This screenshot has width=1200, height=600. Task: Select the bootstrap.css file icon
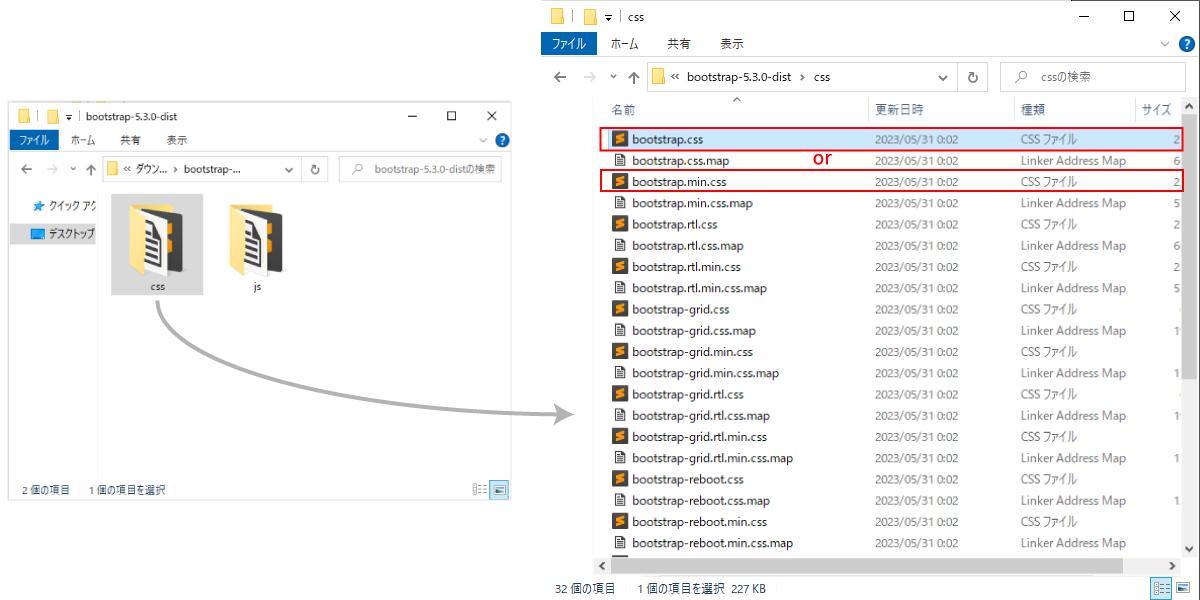[x=619, y=139]
